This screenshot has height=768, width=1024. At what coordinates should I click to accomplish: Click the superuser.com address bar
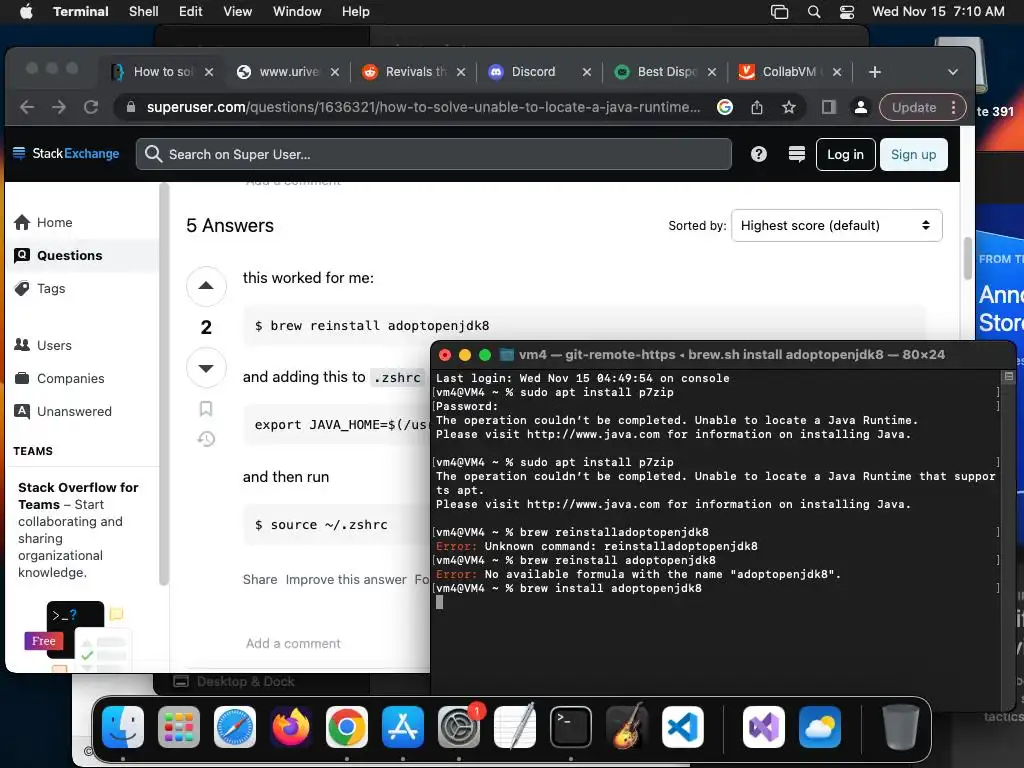(423, 107)
